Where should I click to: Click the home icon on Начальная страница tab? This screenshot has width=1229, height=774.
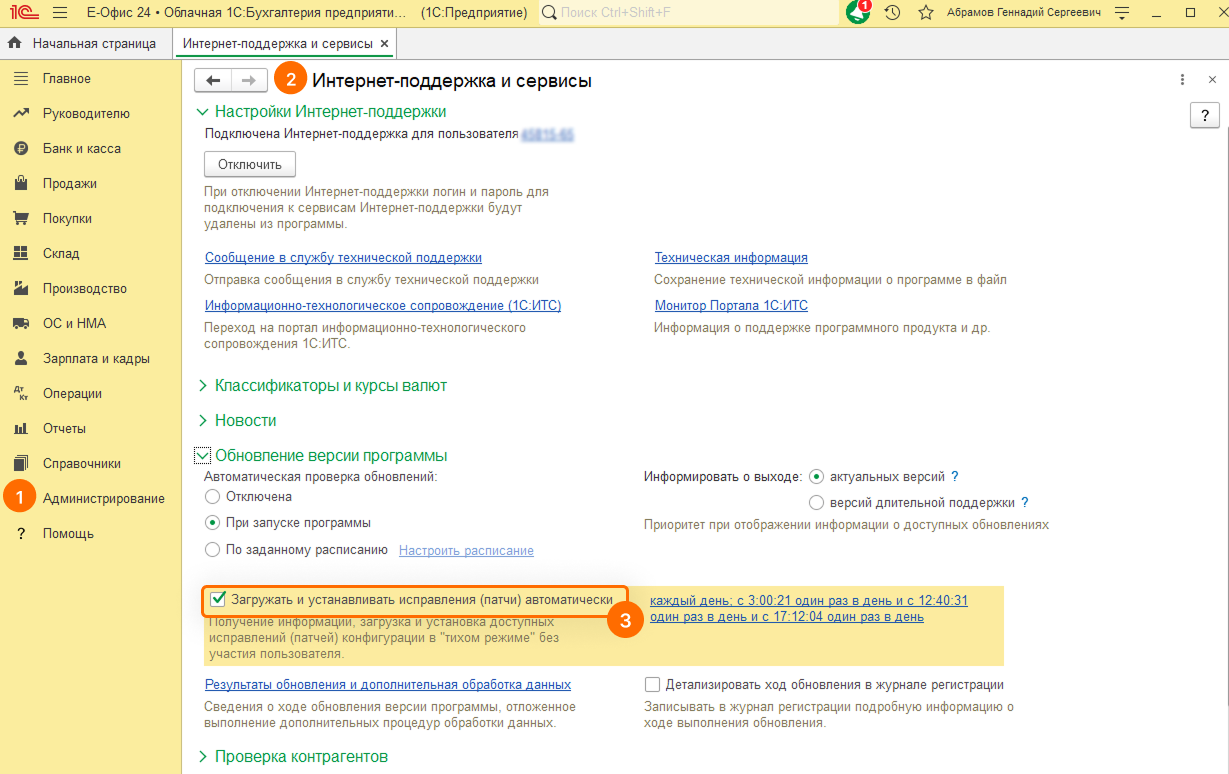tap(15, 44)
